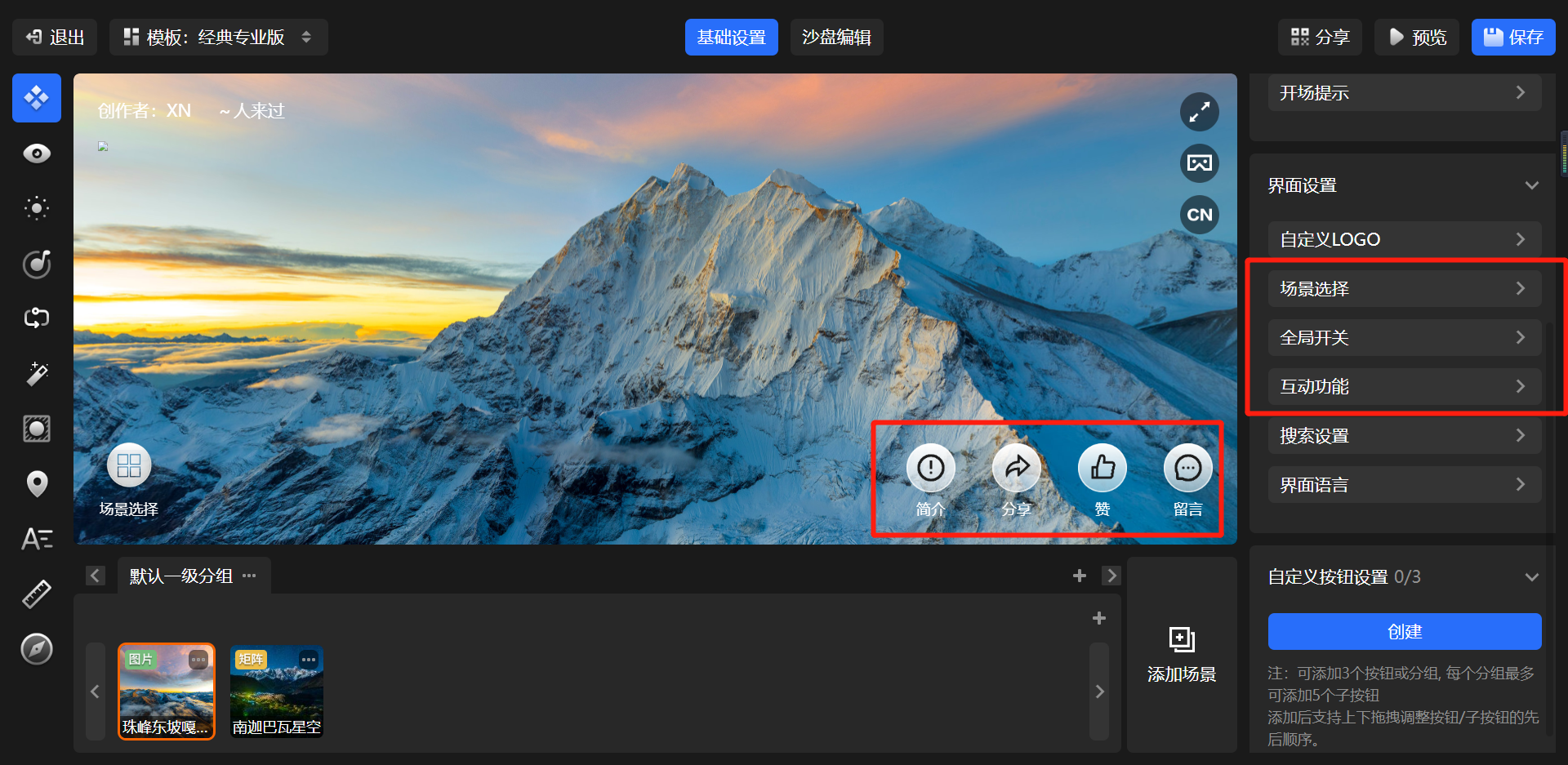Viewport: 1568px width, 765px height.
Task: Click the fullscreen expand icon in preview
Action: tap(1199, 112)
